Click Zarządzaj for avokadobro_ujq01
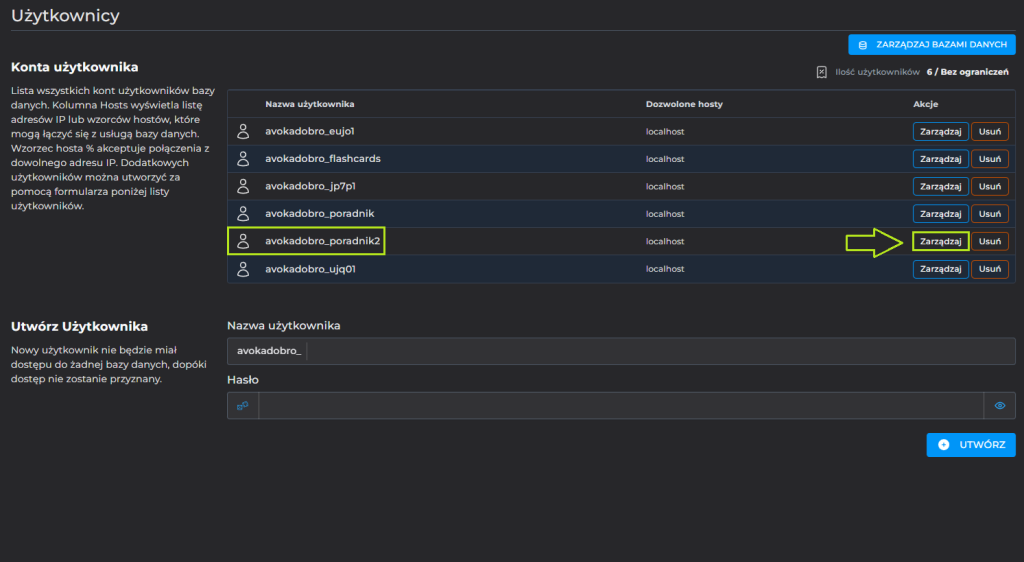Viewport: 1024px width, 562px height. (x=940, y=269)
